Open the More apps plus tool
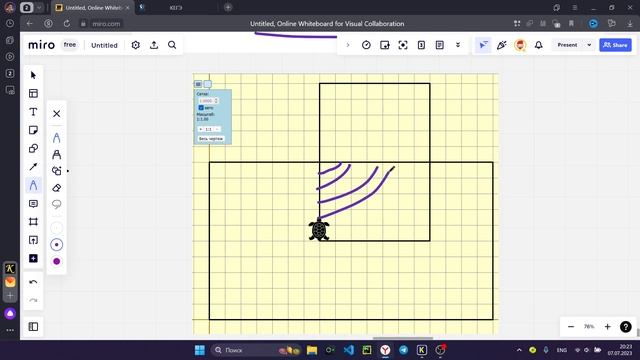This screenshot has width=640, height=360. 33,258
